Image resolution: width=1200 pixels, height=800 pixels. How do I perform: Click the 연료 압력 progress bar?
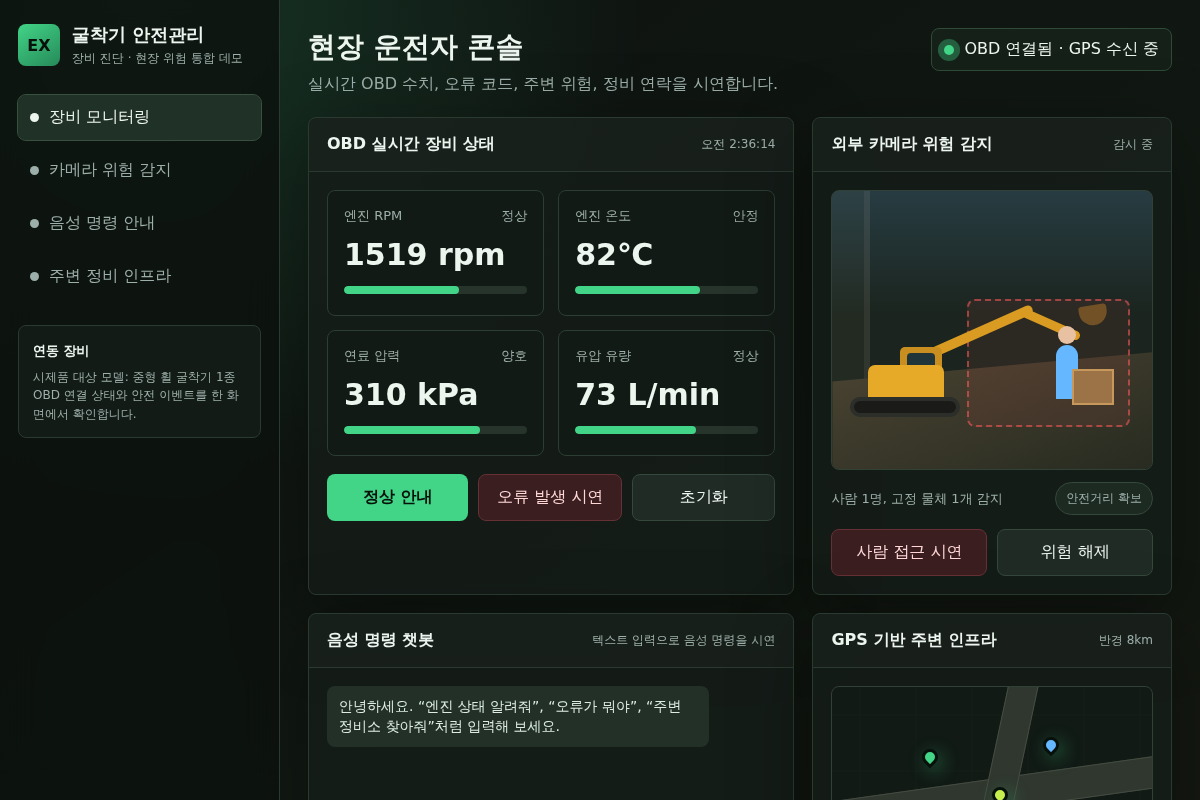tap(435, 430)
